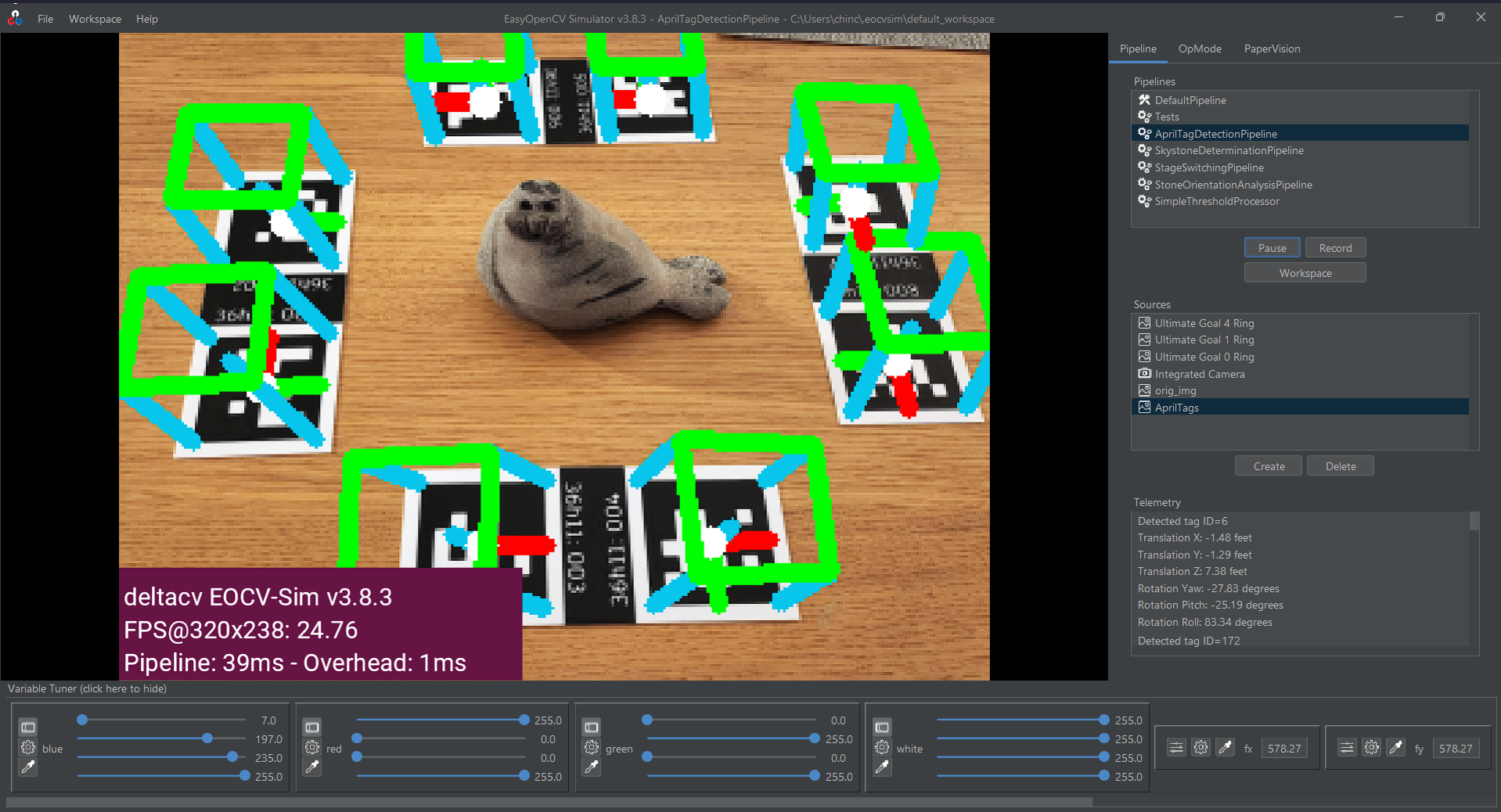Open the Workspace menu
Viewport: 1501px width, 812px height.
(x=95, y=19)
